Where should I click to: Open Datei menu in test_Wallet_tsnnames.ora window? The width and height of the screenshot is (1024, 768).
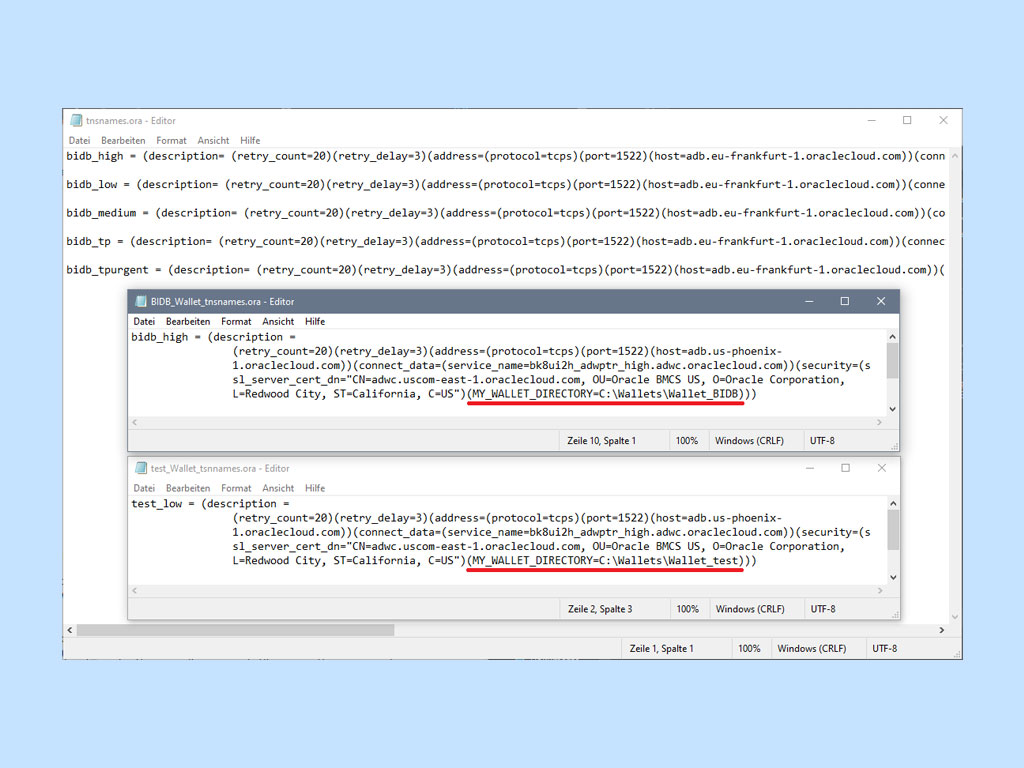[x=144, y=488]
